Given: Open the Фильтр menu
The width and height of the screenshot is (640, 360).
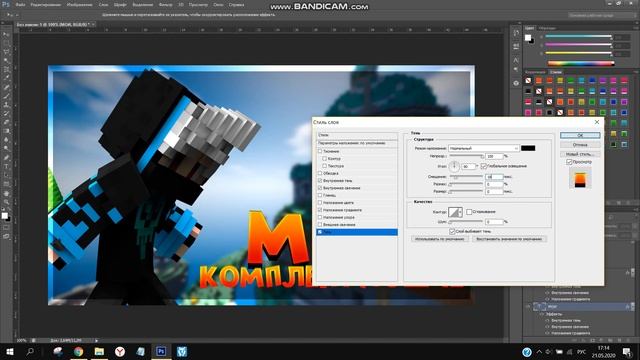Looking at the screenshot, I should point(165,5).
